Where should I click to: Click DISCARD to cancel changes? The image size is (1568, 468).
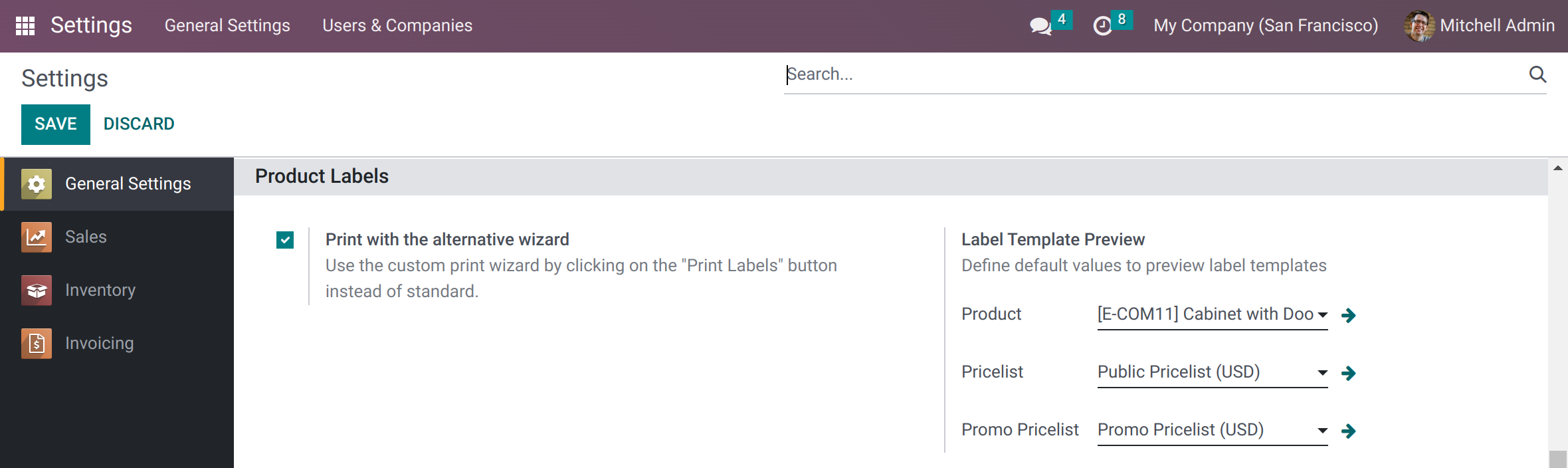139,124
